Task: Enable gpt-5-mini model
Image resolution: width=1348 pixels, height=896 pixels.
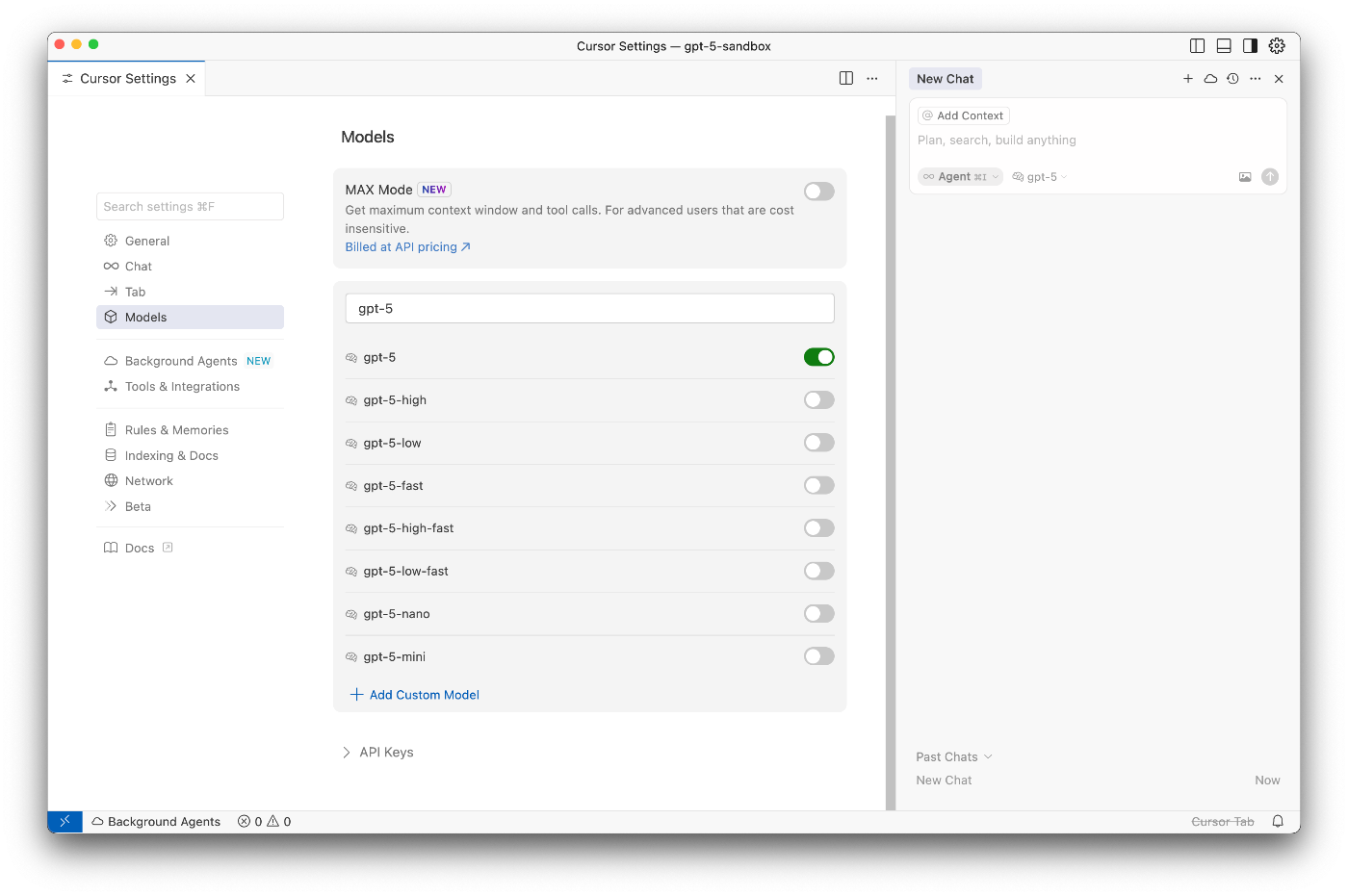Action: pyautogui.click(x=819, y=656)
